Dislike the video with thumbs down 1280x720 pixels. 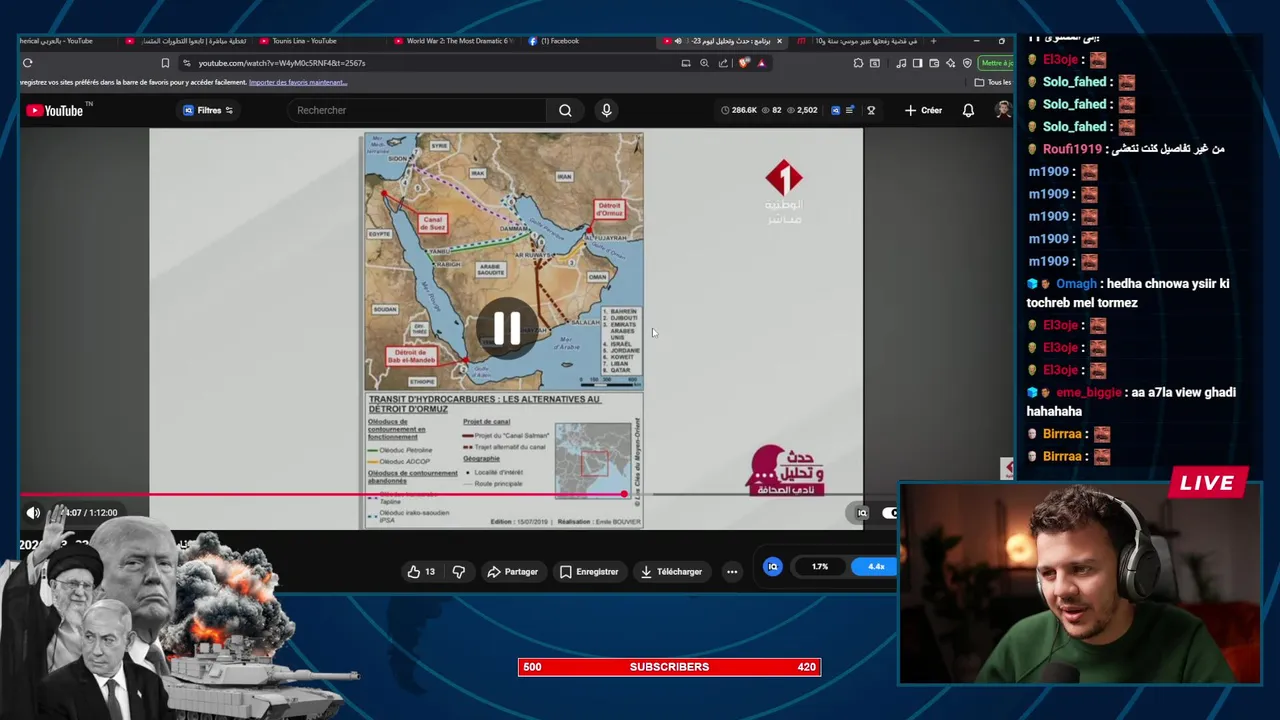(459, 572)
